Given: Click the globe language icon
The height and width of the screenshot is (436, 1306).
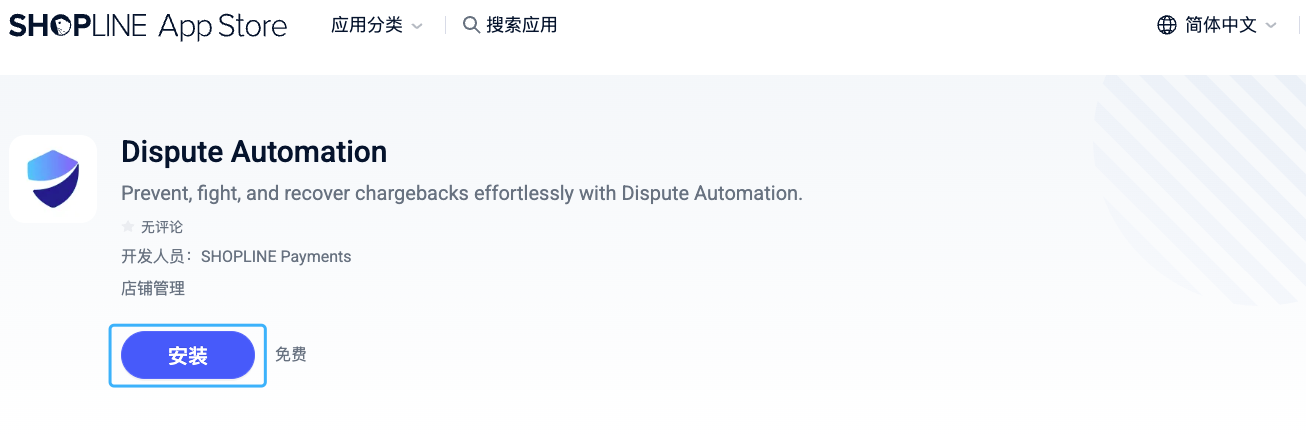Looking at the screenshot, I should (x=1166, y=26).
